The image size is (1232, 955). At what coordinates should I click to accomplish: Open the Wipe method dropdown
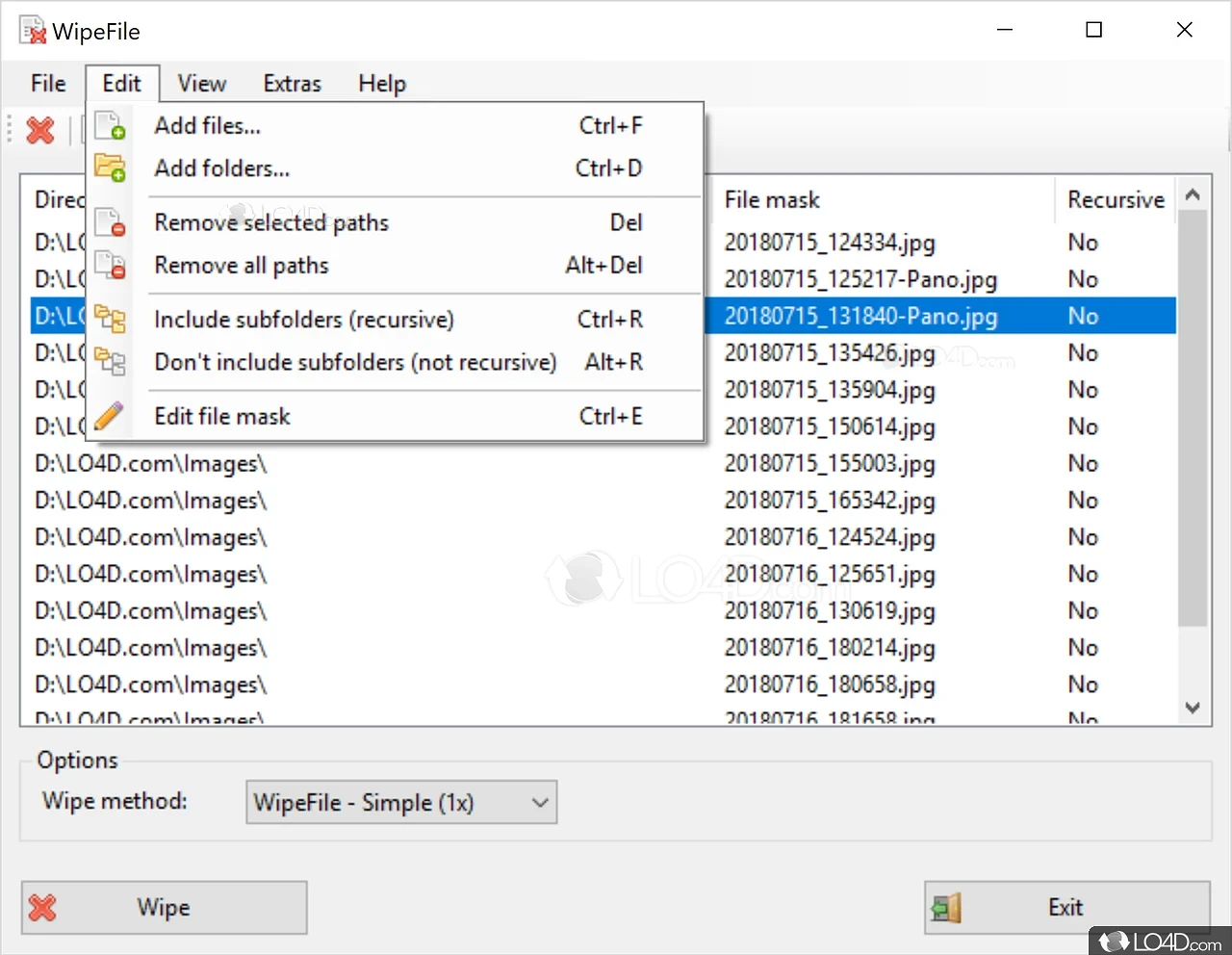click(x=540, y=803)
